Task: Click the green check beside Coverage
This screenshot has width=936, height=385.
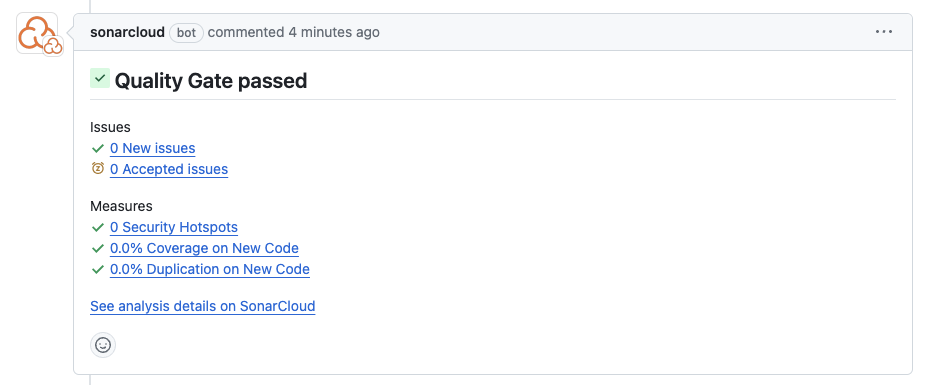Action: click(98, 248)
